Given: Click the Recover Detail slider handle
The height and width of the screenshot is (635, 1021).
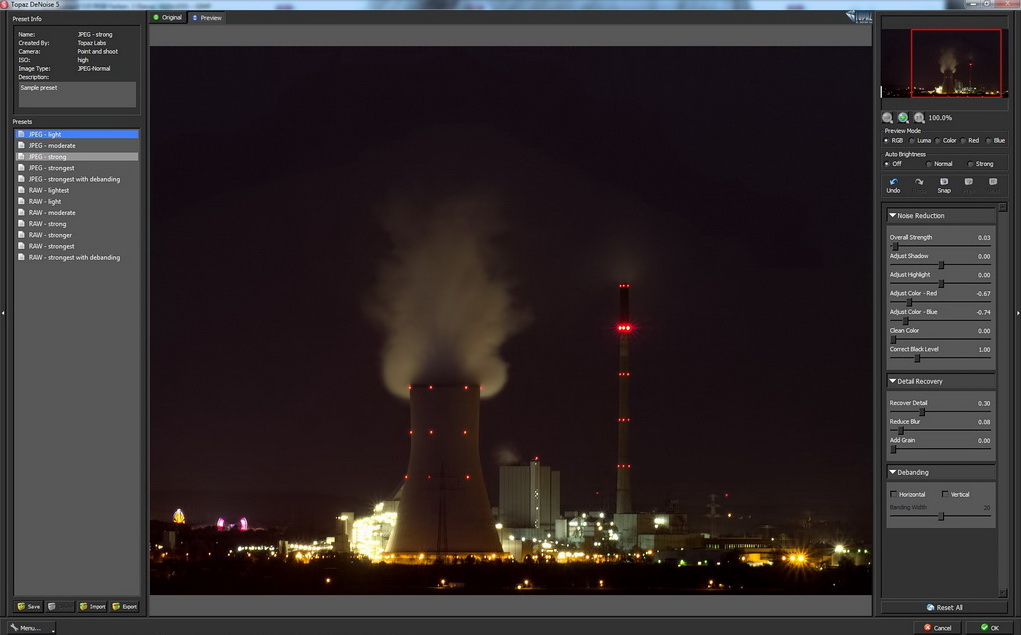Looking at the screenshot, I should pyautogui.click(x=922, y=412).
